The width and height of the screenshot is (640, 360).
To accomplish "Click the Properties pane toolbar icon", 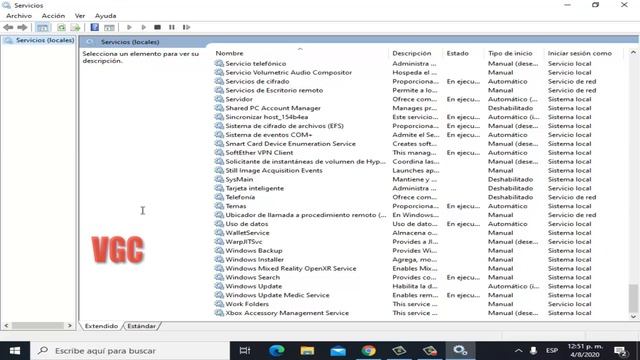I will pos(109,27).
